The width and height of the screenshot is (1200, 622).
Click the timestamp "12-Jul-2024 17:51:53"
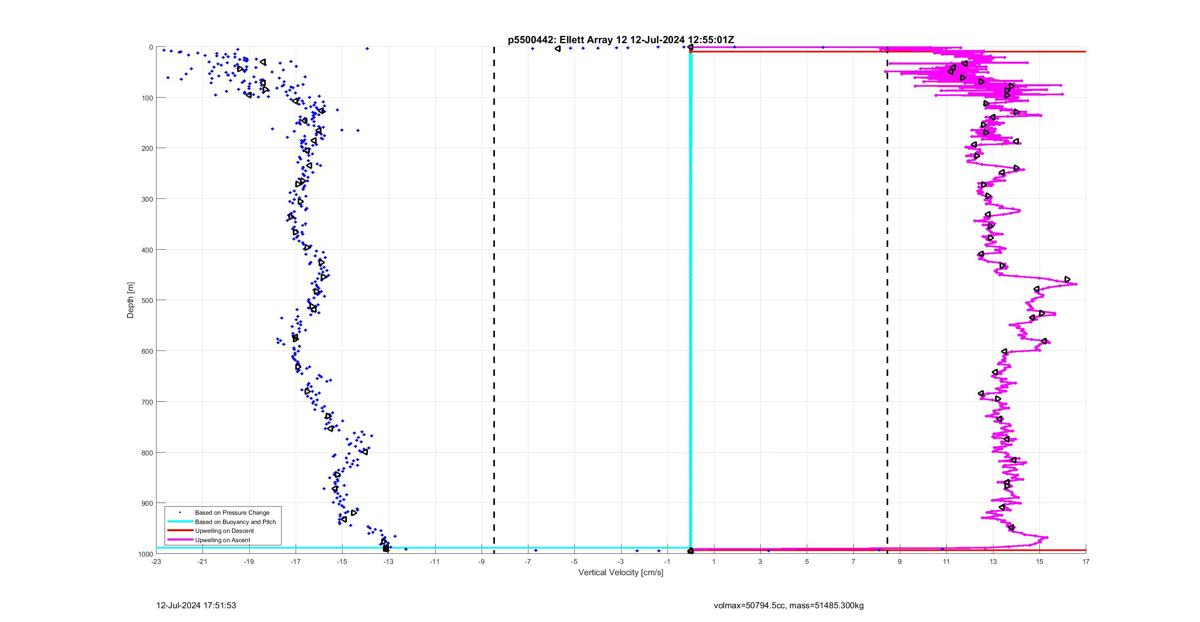(x=196, y=605)
